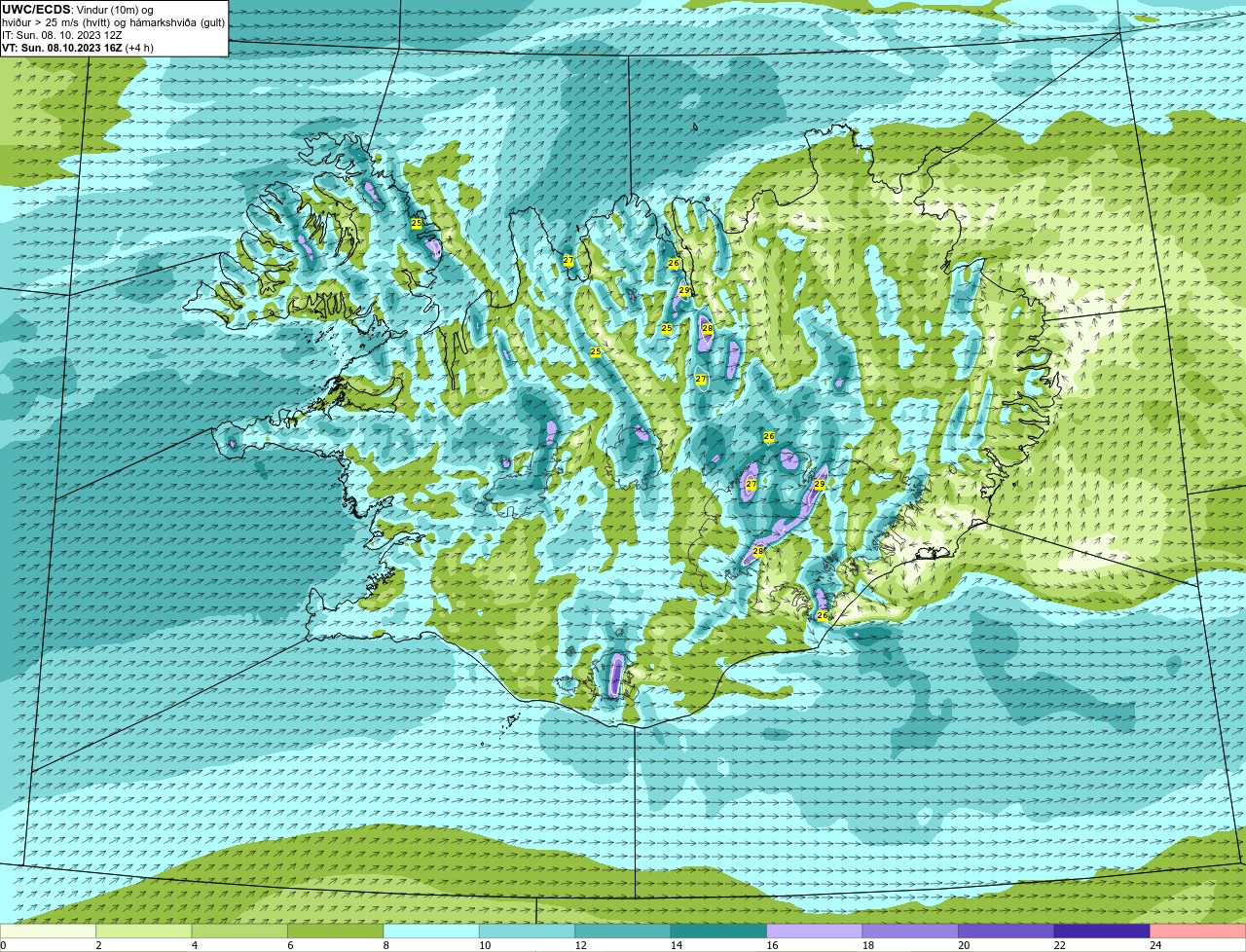Viewport: 1246px width, 952px height.
Task: Choose the 14–16 m/s dark teal legend swatch
Action: 719,932
